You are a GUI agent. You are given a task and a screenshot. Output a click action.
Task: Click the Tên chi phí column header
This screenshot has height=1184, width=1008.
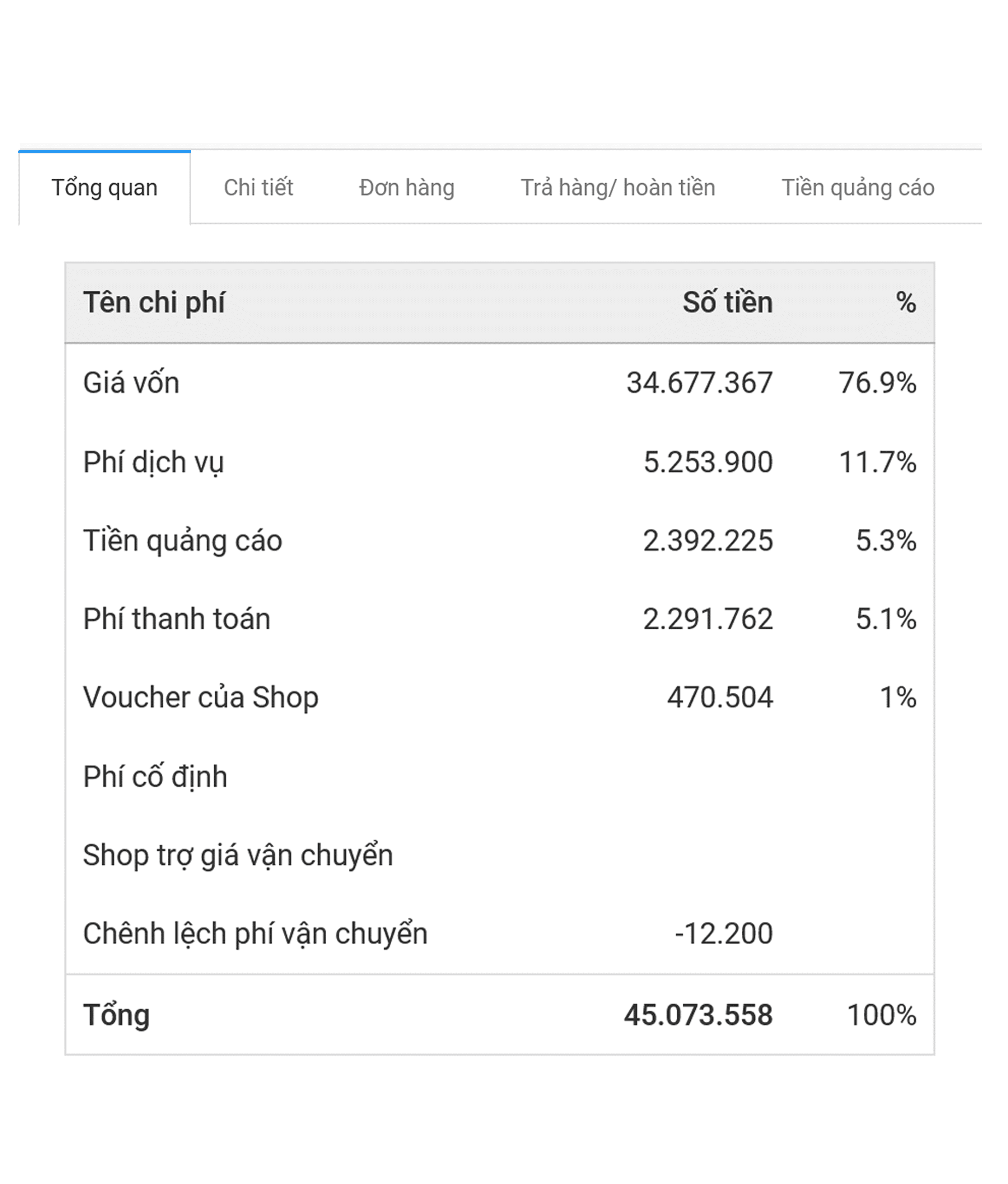[154, 302]
